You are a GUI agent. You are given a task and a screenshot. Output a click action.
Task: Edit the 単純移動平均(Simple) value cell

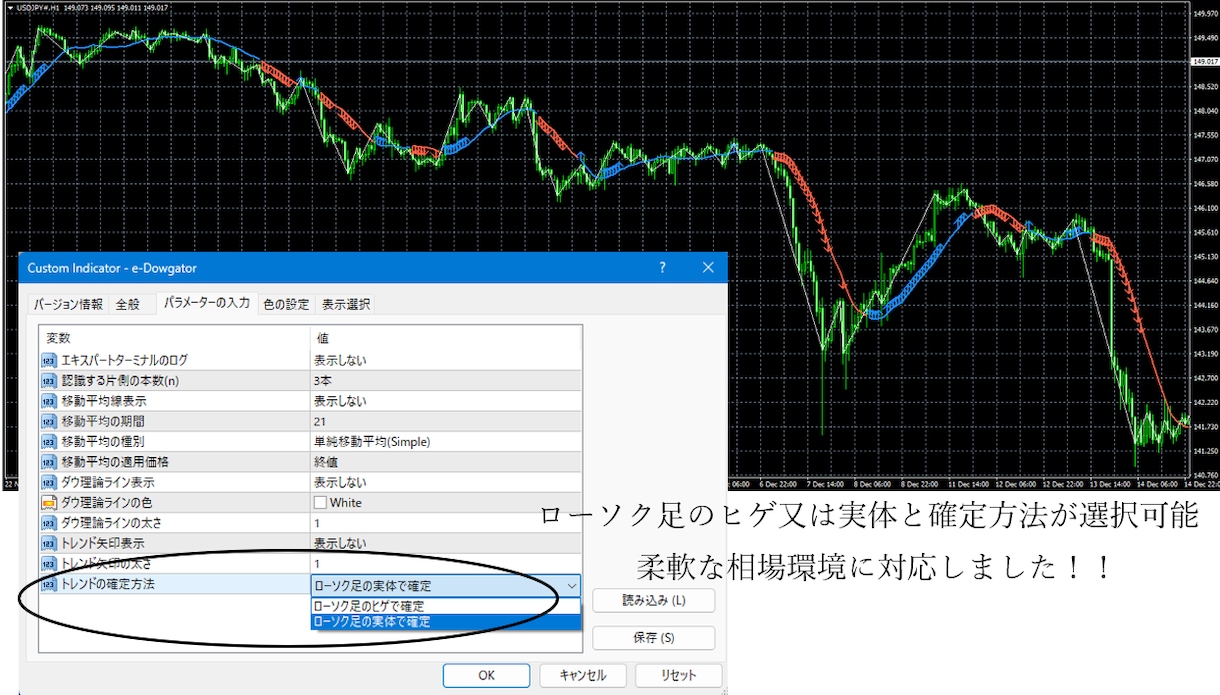[446, 441]
